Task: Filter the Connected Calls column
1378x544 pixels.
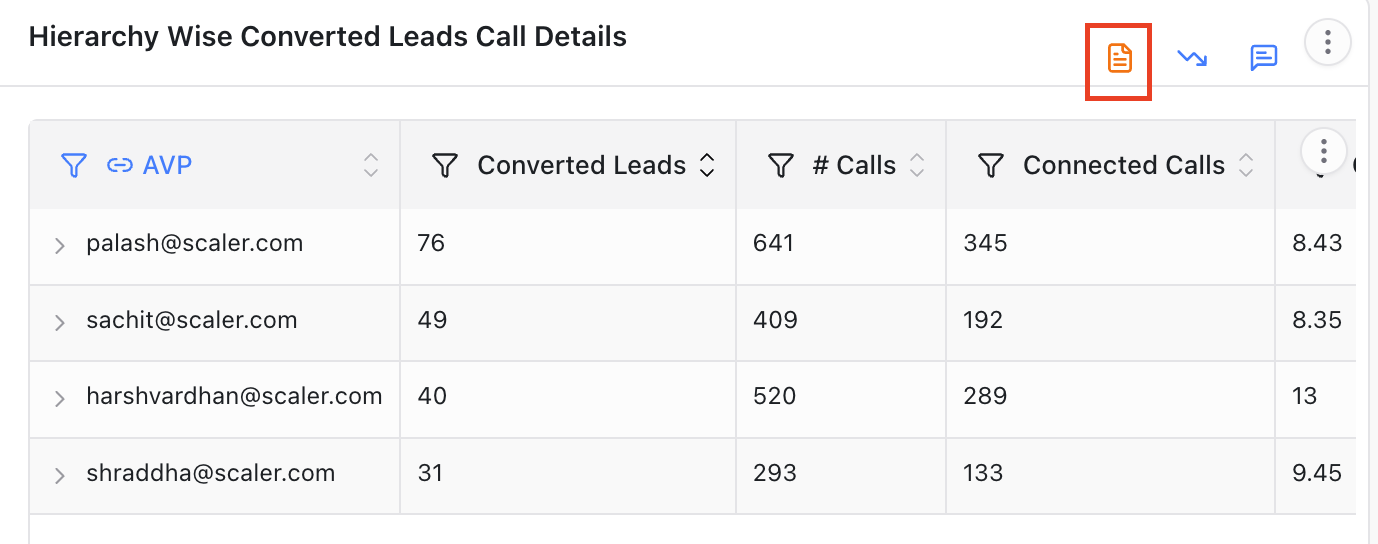Action: click(x=990, y=165)
